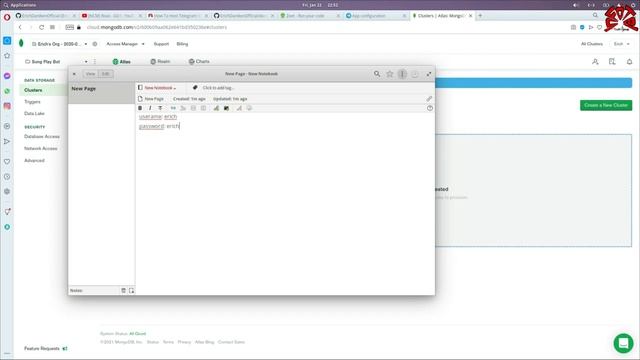Click the MongoDB leaf logo

(21, 44)
